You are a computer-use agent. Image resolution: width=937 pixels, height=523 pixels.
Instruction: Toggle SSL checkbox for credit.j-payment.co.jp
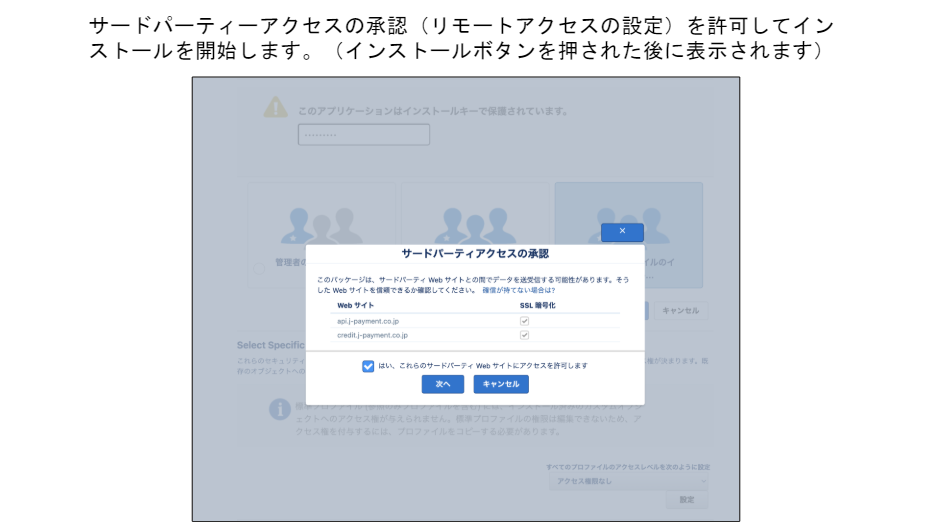point(524,335)
